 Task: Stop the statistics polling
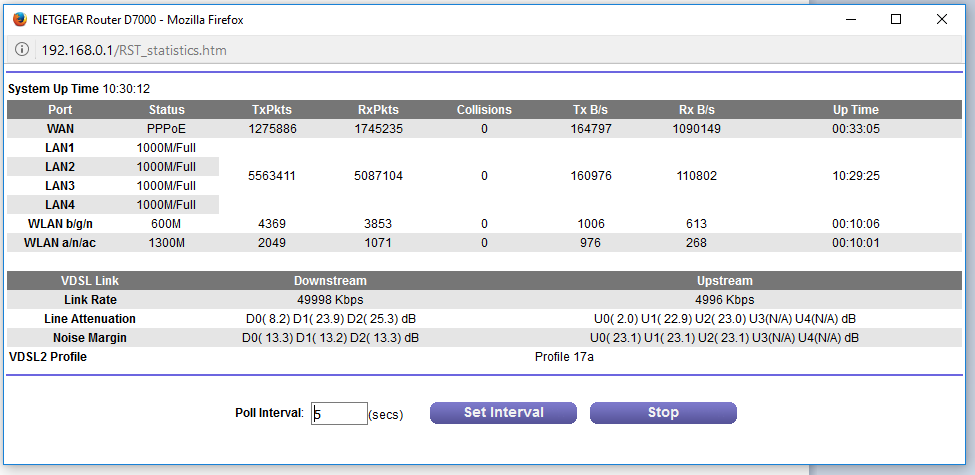pos(663,413)
